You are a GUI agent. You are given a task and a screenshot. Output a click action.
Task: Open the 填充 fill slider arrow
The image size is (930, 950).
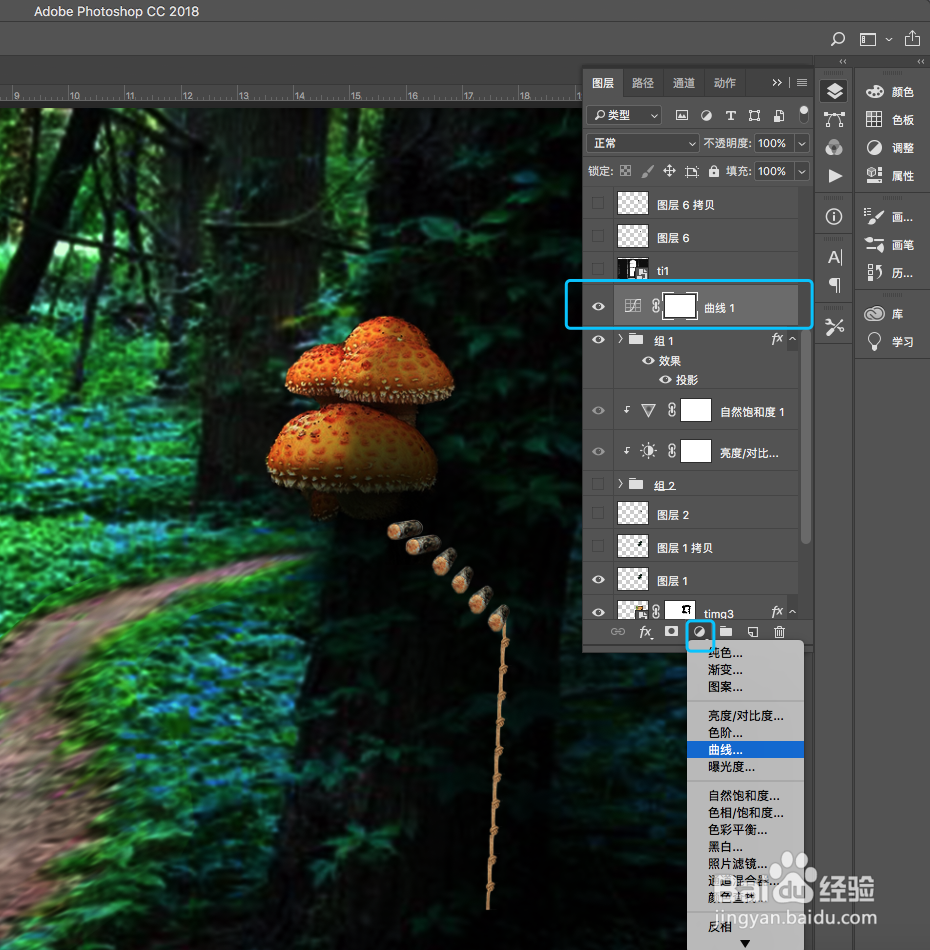click(802, 171)
